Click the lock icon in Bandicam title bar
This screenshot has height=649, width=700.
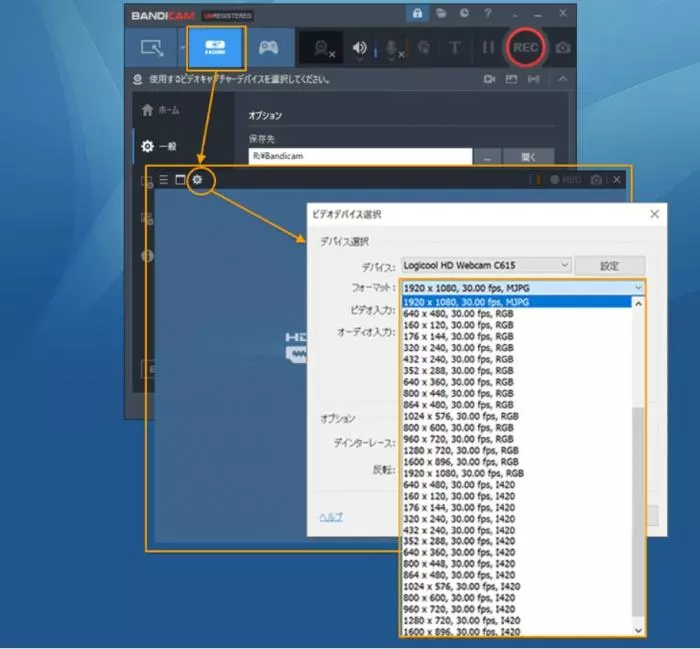[x=417, y=13]
